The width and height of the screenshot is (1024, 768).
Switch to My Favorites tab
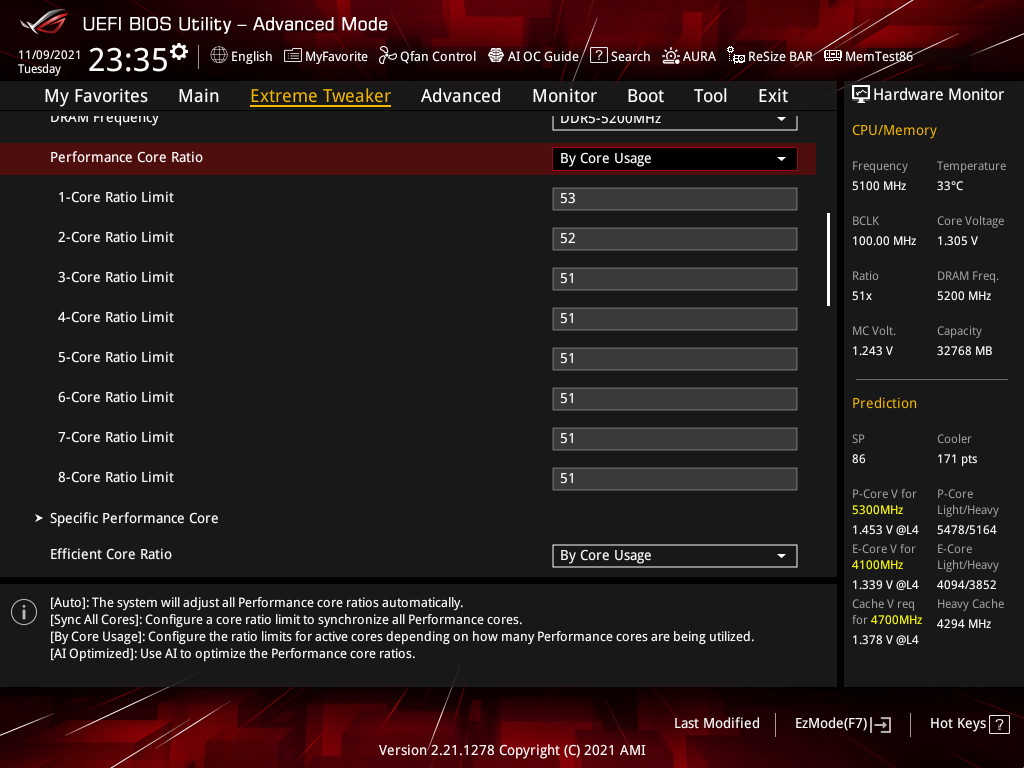(x=96, y=95)
